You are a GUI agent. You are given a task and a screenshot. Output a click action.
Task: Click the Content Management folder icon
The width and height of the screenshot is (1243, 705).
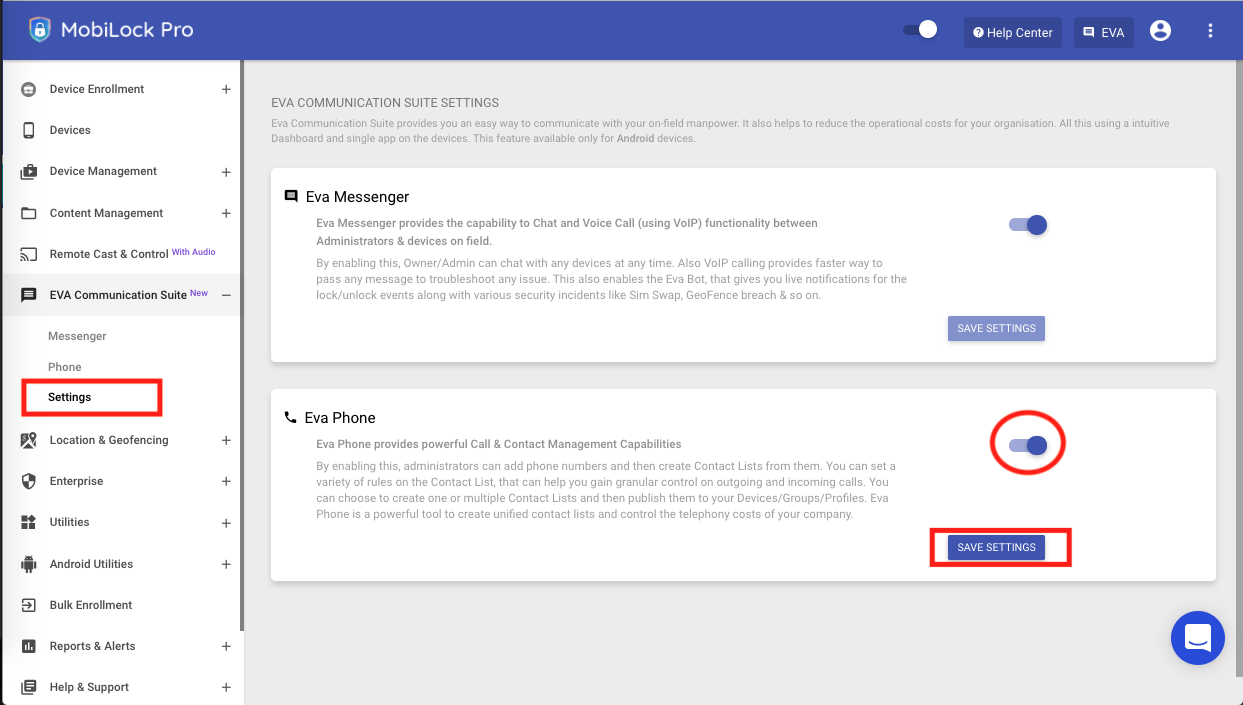[29, 213]
